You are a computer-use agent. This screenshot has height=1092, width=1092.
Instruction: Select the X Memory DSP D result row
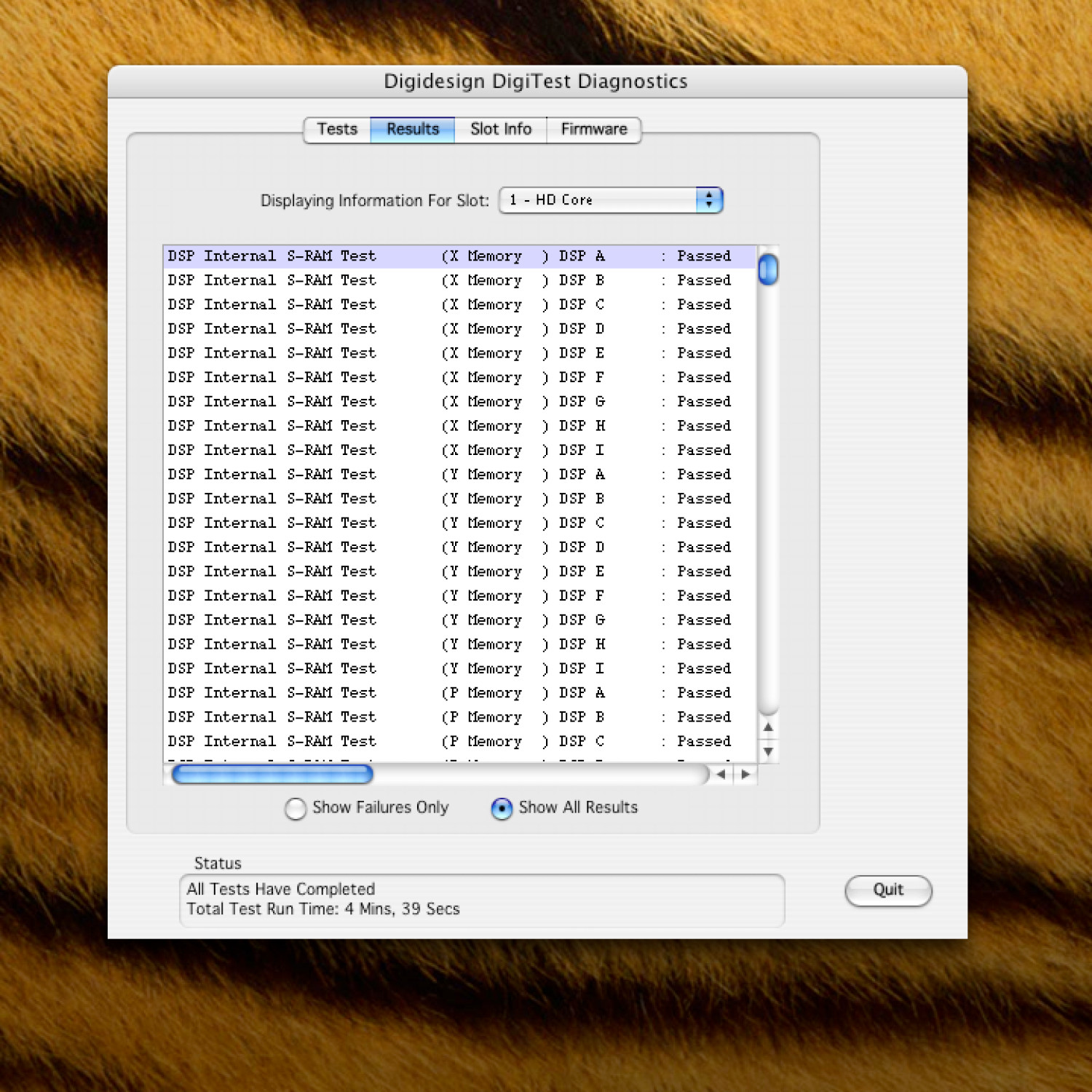click(460, 329)
